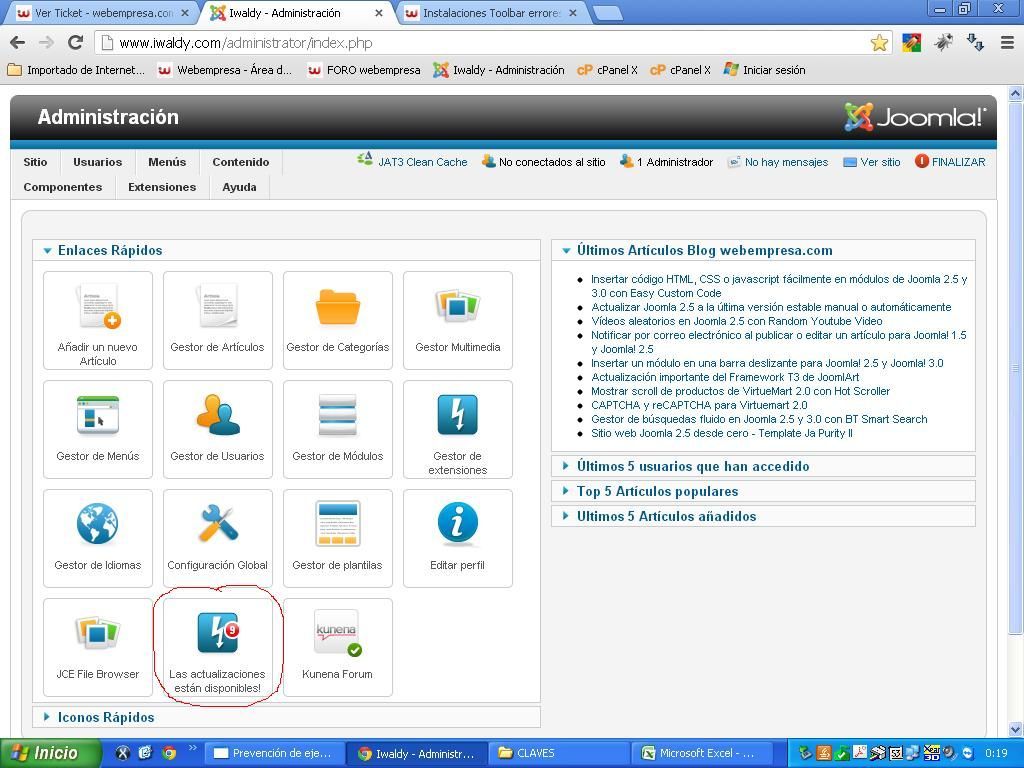Open Editar perfil info icon

coord(458,538)
